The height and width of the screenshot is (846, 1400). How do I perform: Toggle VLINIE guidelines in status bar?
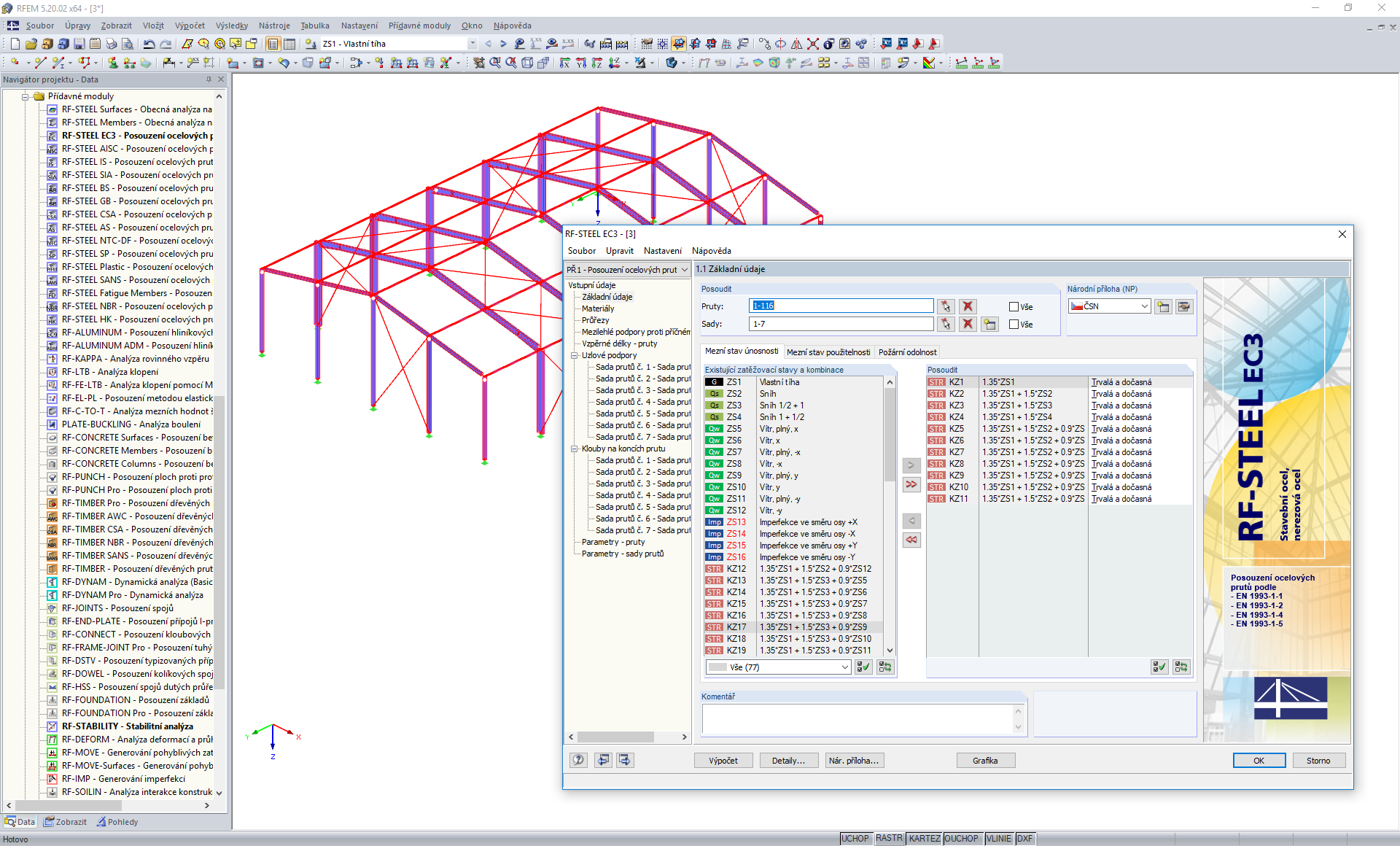pyautogui.click(x=998, y=839)
